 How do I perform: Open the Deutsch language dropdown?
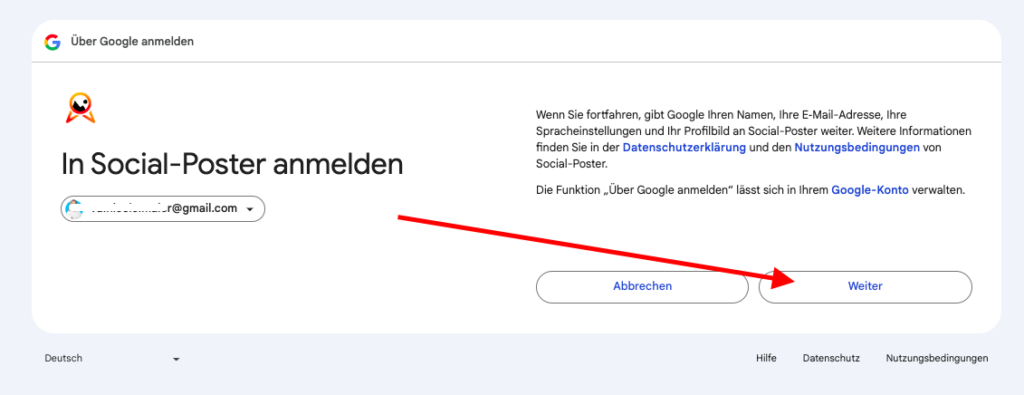[x=112, y=358]
